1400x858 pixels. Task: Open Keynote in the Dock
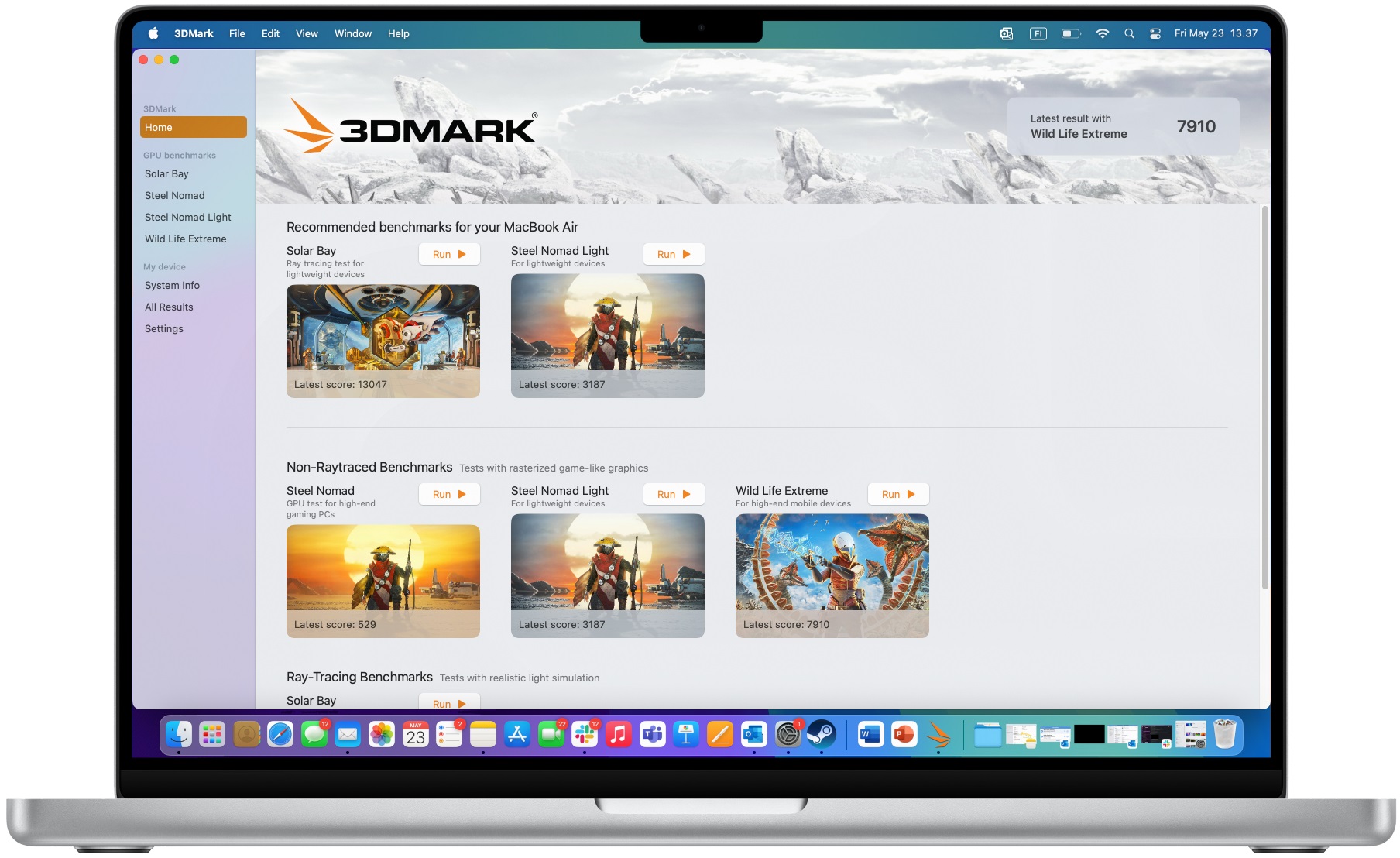[x=686, y=733]
